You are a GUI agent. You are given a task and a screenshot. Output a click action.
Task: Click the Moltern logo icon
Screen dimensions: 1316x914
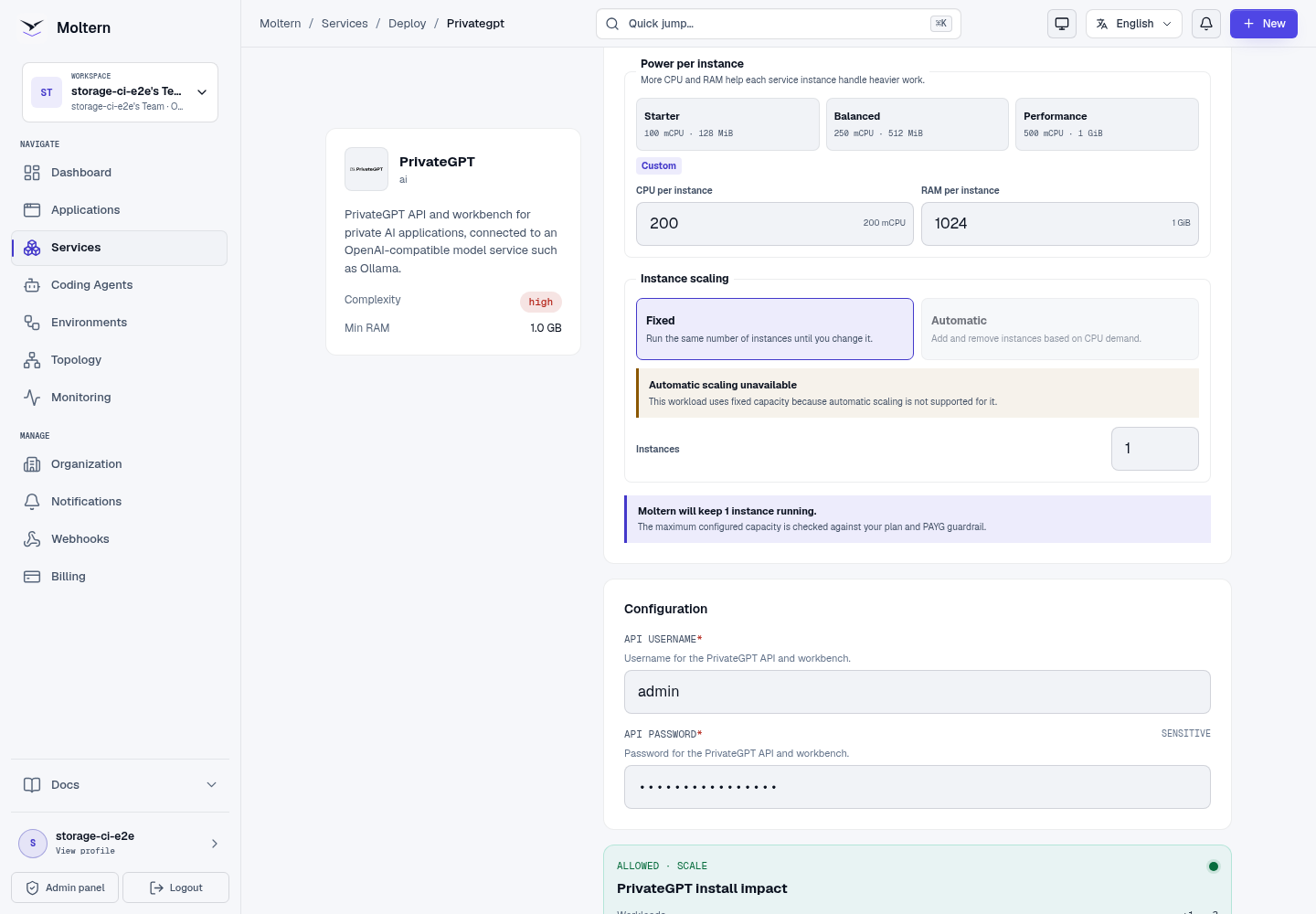click(x=32, y=27)
